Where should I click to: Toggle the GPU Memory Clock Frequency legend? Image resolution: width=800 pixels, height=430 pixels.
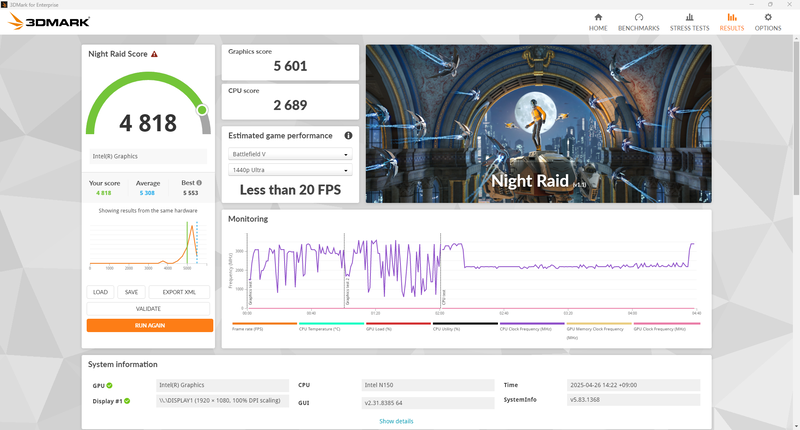coord(598,329)
